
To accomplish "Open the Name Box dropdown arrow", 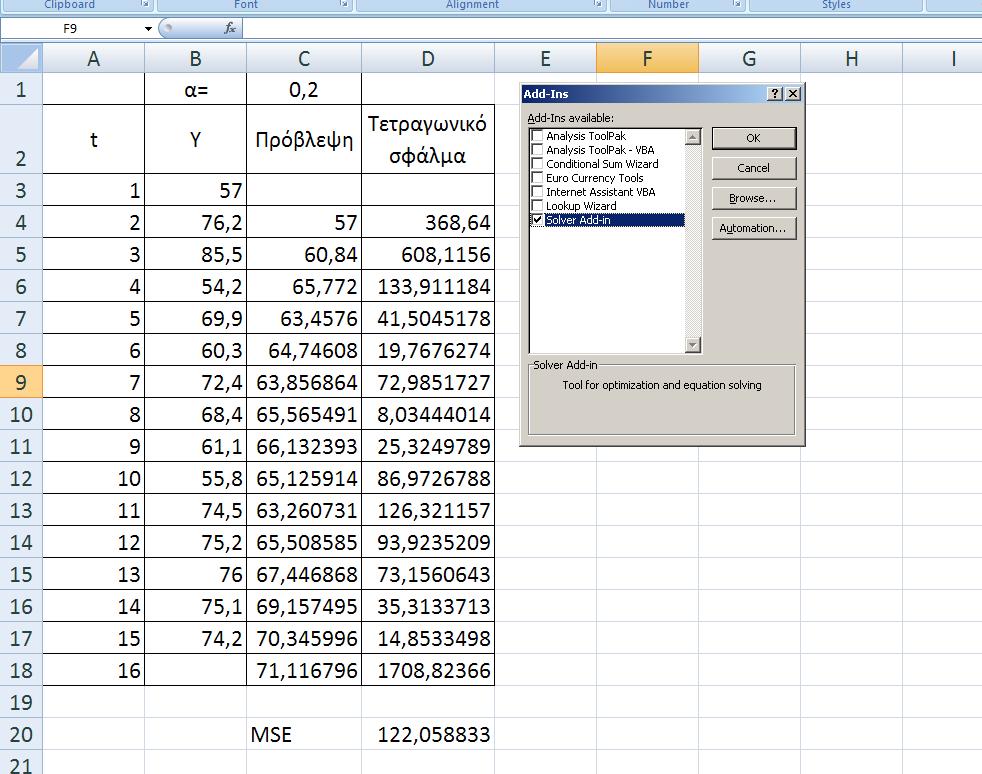I will [x=148, y=29].
